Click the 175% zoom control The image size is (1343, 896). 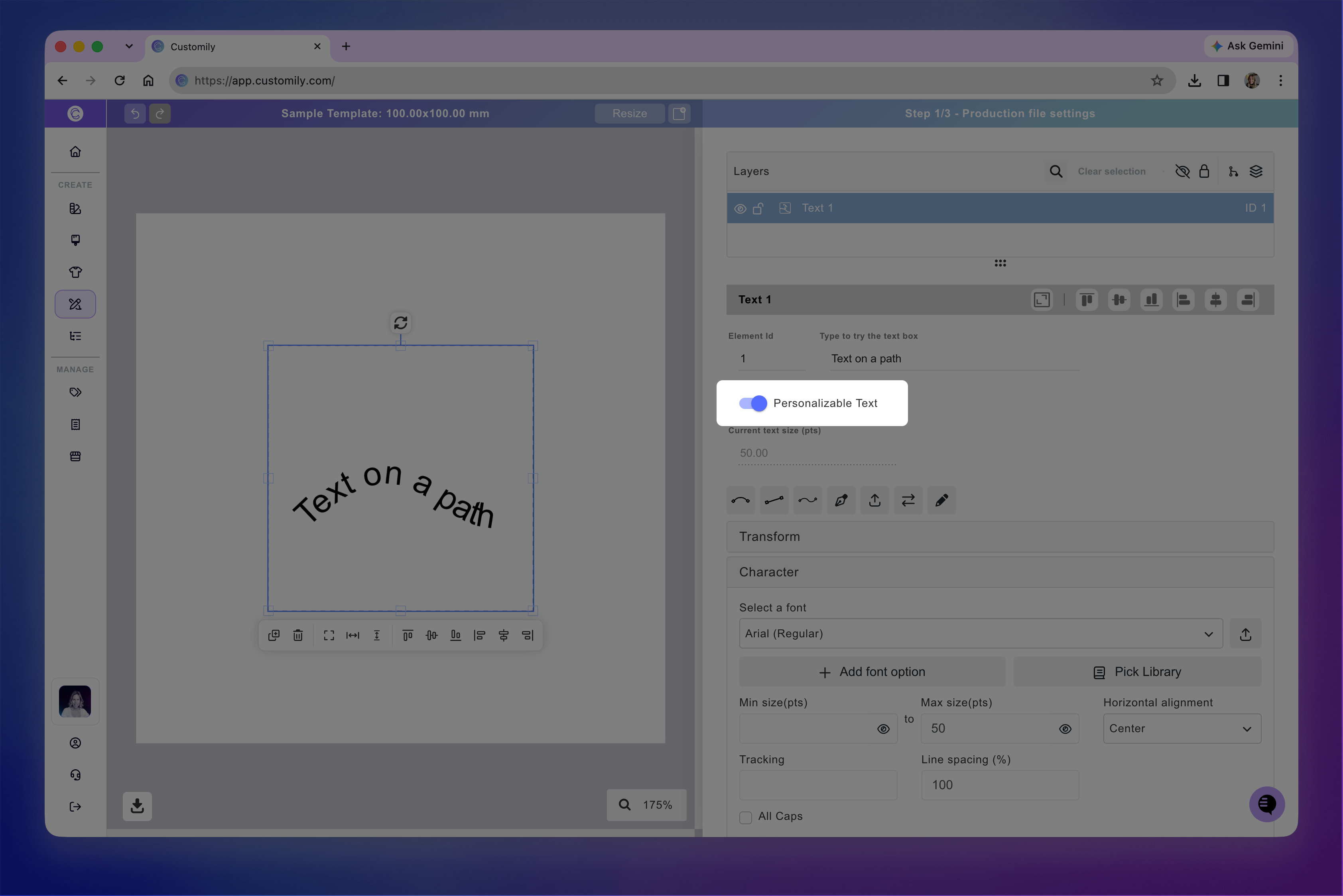click(x=647, y=805)
